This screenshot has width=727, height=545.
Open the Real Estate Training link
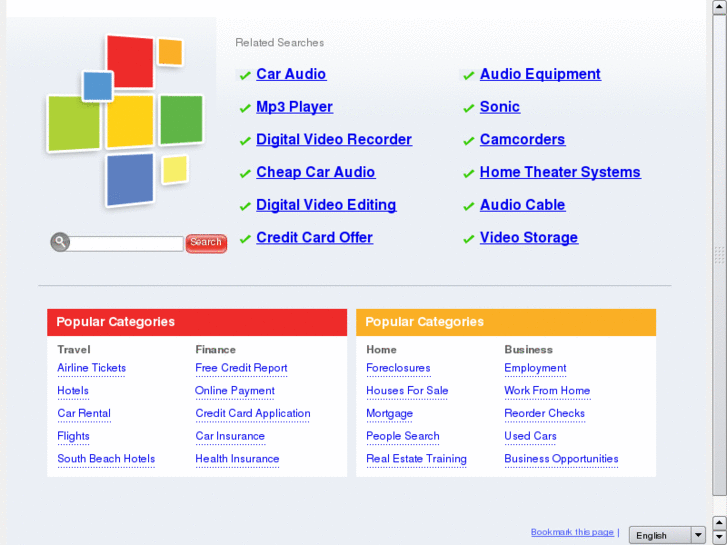pos(416,459)
